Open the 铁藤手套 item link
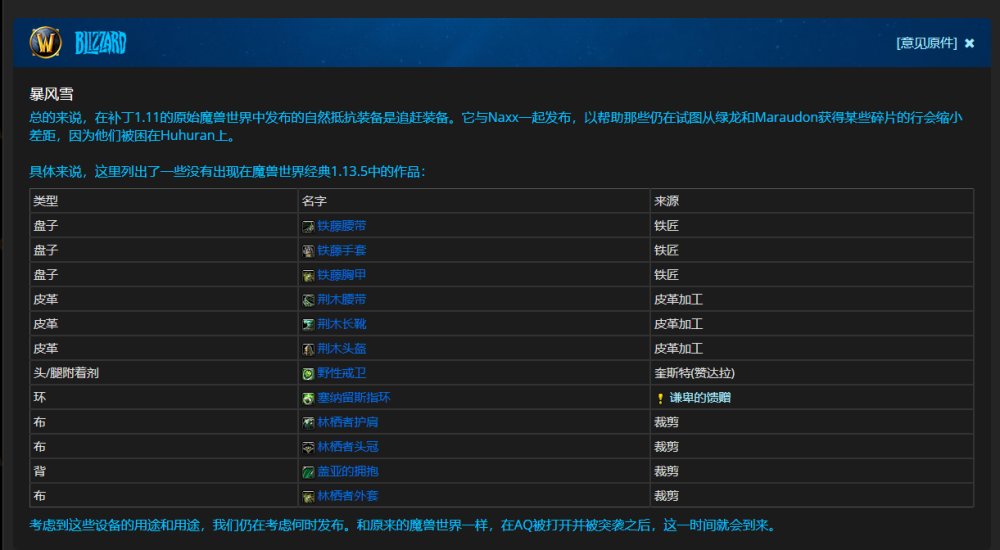 click(342, 250)
